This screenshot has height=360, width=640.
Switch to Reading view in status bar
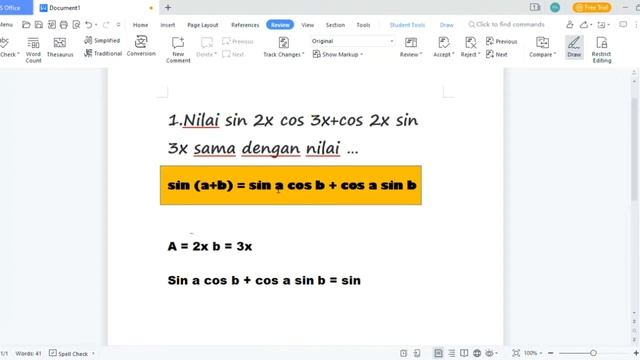pyautogui.click(x=464, y=353)
